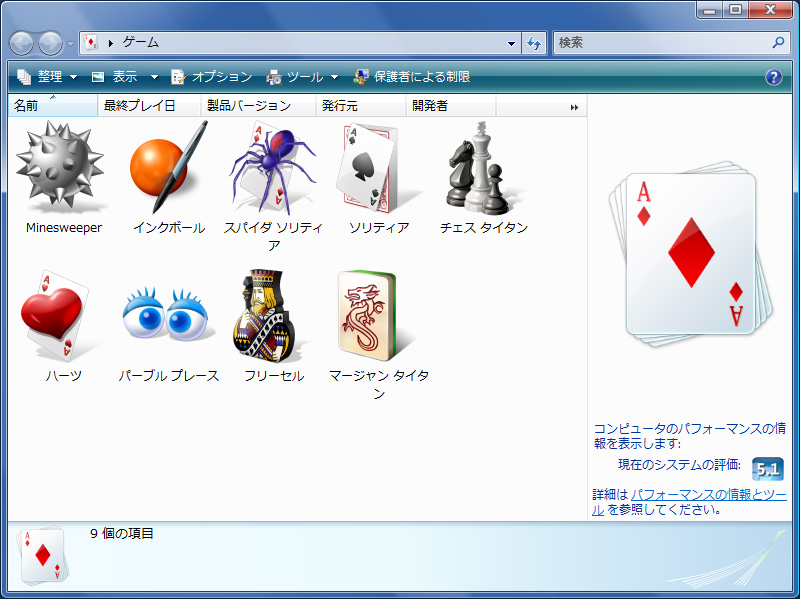Image resolution: width=800 pixels, height=600 pixels.
Task: Sort by the 発行元 column header
Action: click(x=361, y=106)
